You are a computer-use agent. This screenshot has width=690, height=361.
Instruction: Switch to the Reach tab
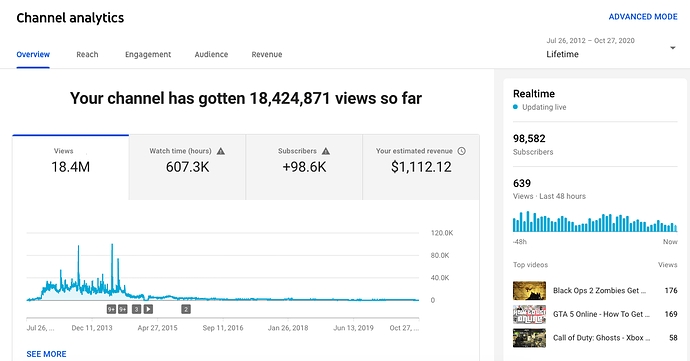(x=87, y=55)
